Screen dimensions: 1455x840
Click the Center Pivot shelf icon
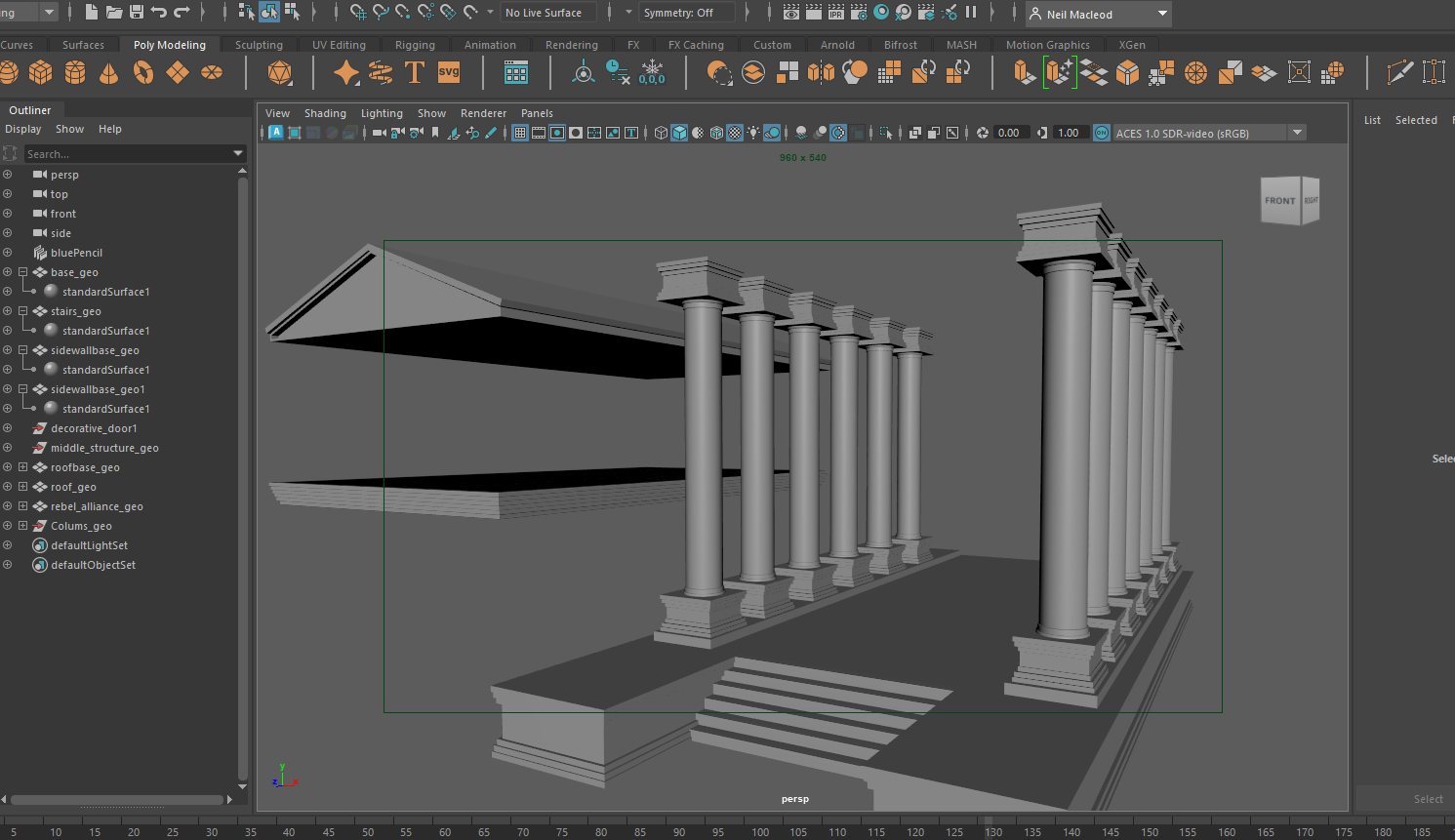tap(584, 72)
